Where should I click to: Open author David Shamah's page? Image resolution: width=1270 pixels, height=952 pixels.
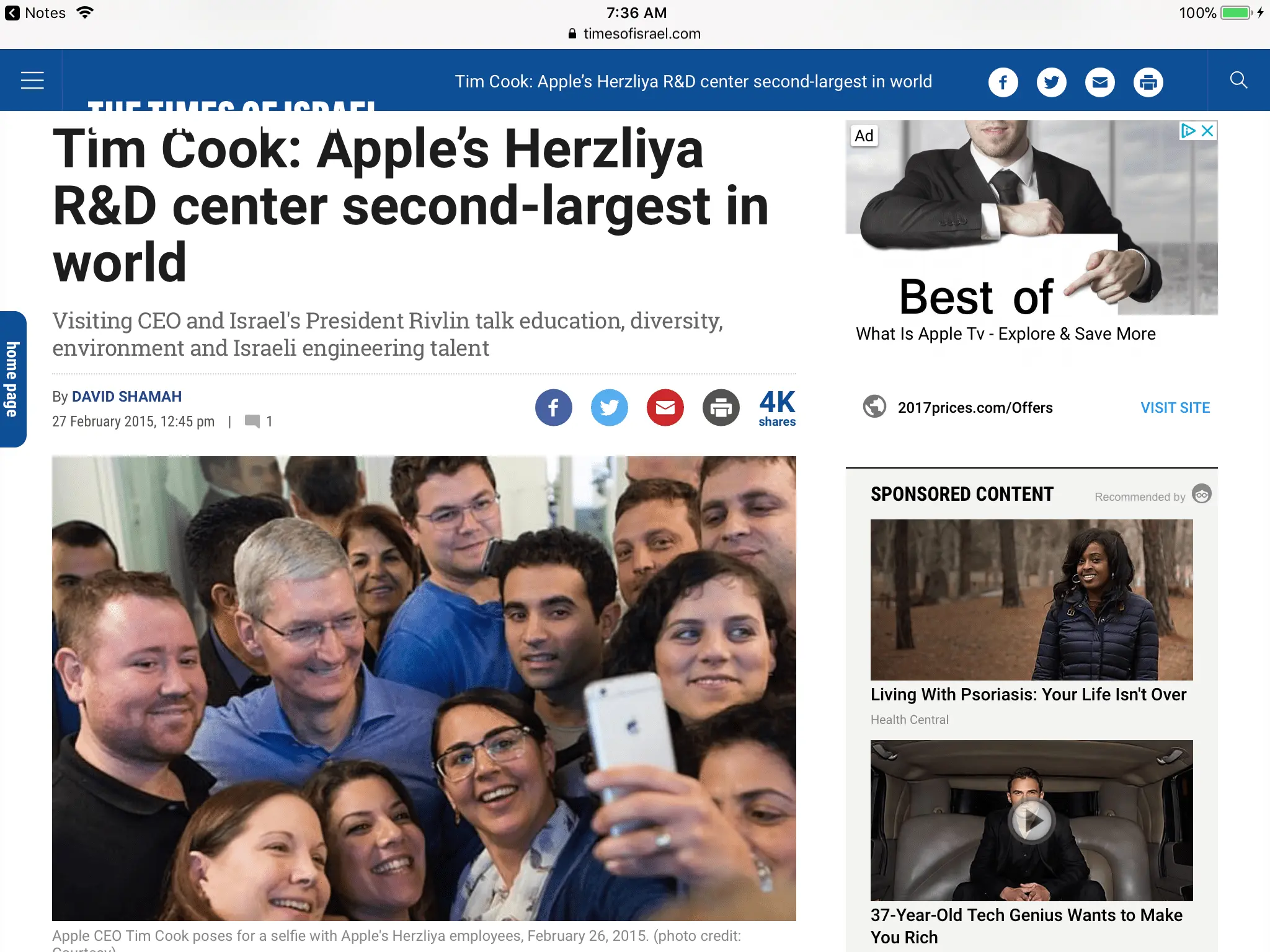coord(127,397)
